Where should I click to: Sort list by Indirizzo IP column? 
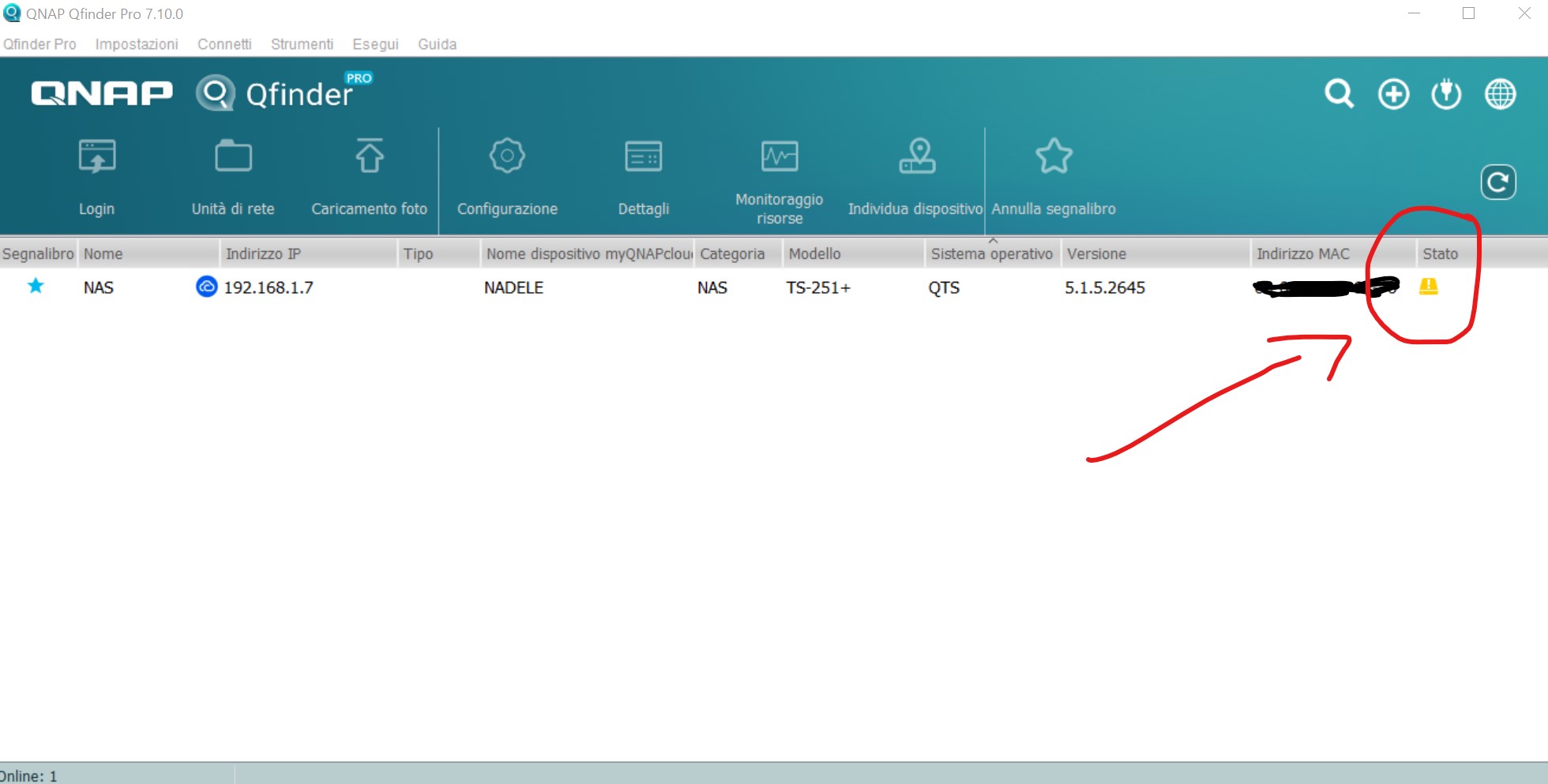(x=263, y=254)
